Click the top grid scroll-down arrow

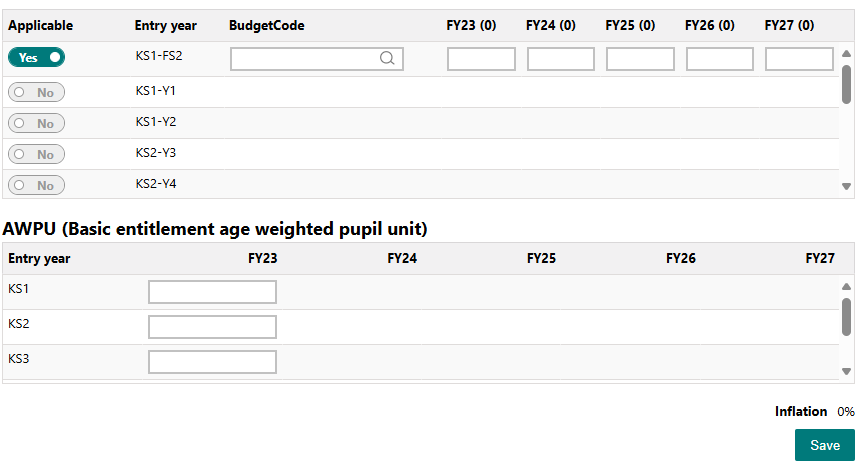(846, 187)
